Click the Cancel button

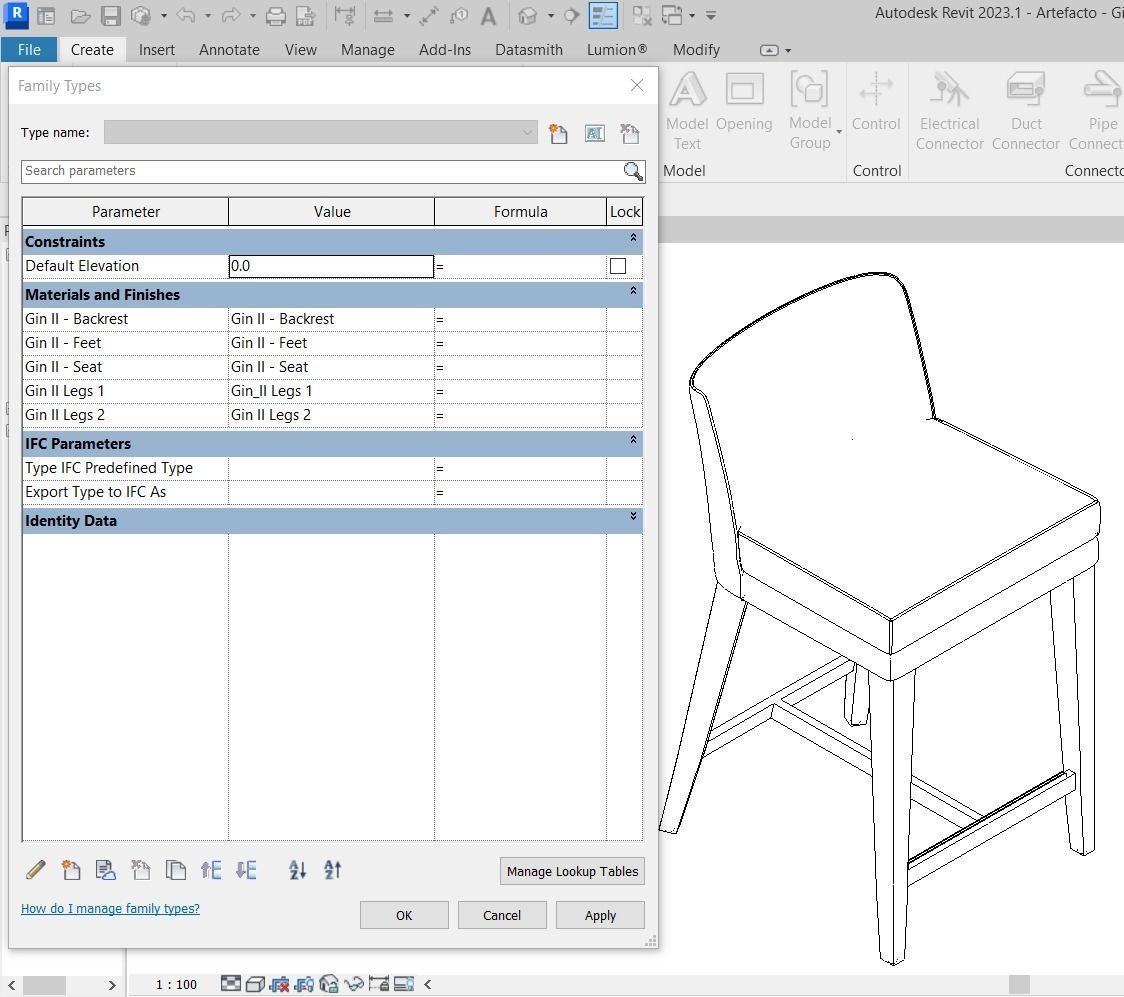(502, 915)
